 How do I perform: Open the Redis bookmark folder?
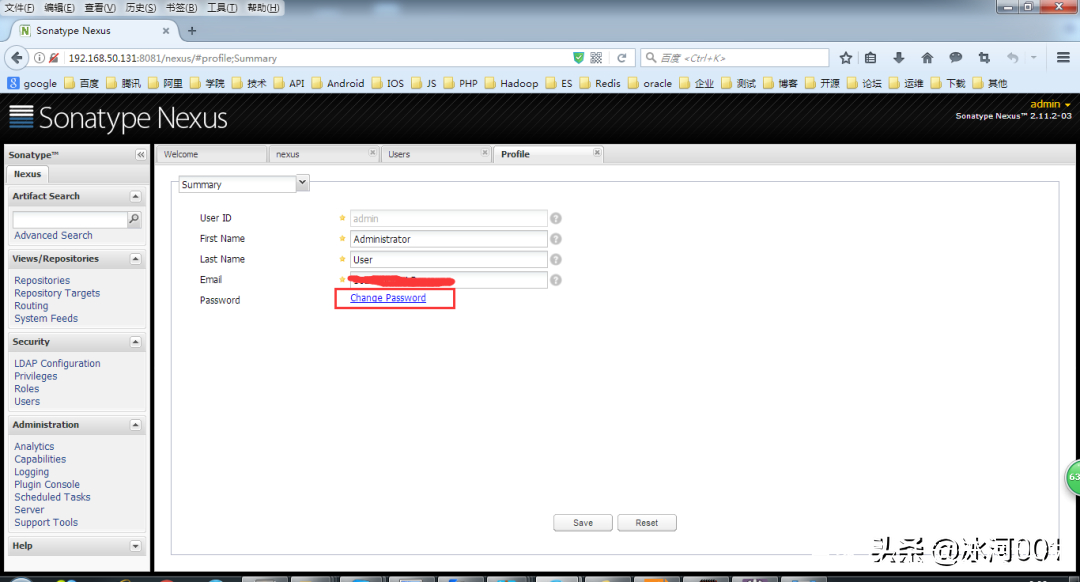pyautogui.click(x=601, y=83)
